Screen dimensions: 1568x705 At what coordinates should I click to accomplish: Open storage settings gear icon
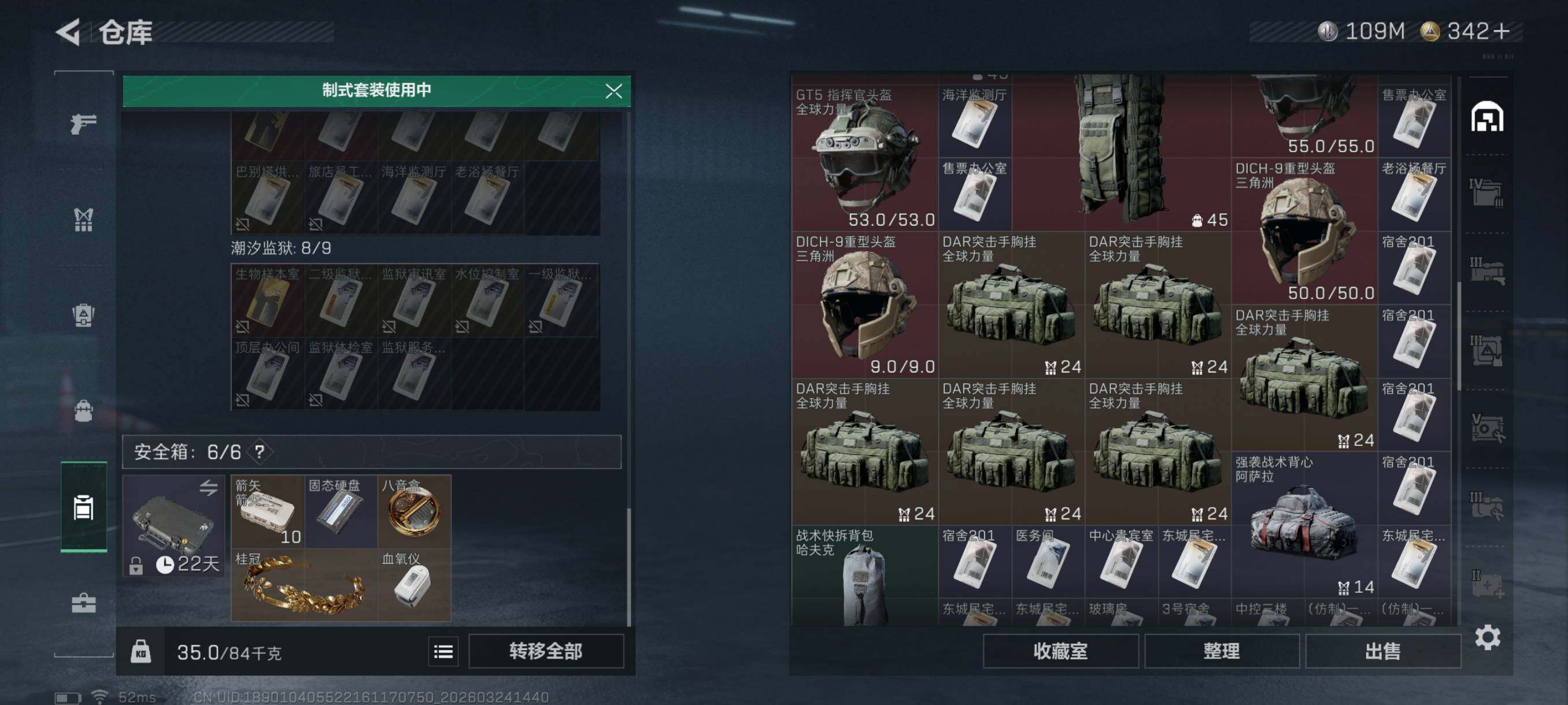[1487, 637]
